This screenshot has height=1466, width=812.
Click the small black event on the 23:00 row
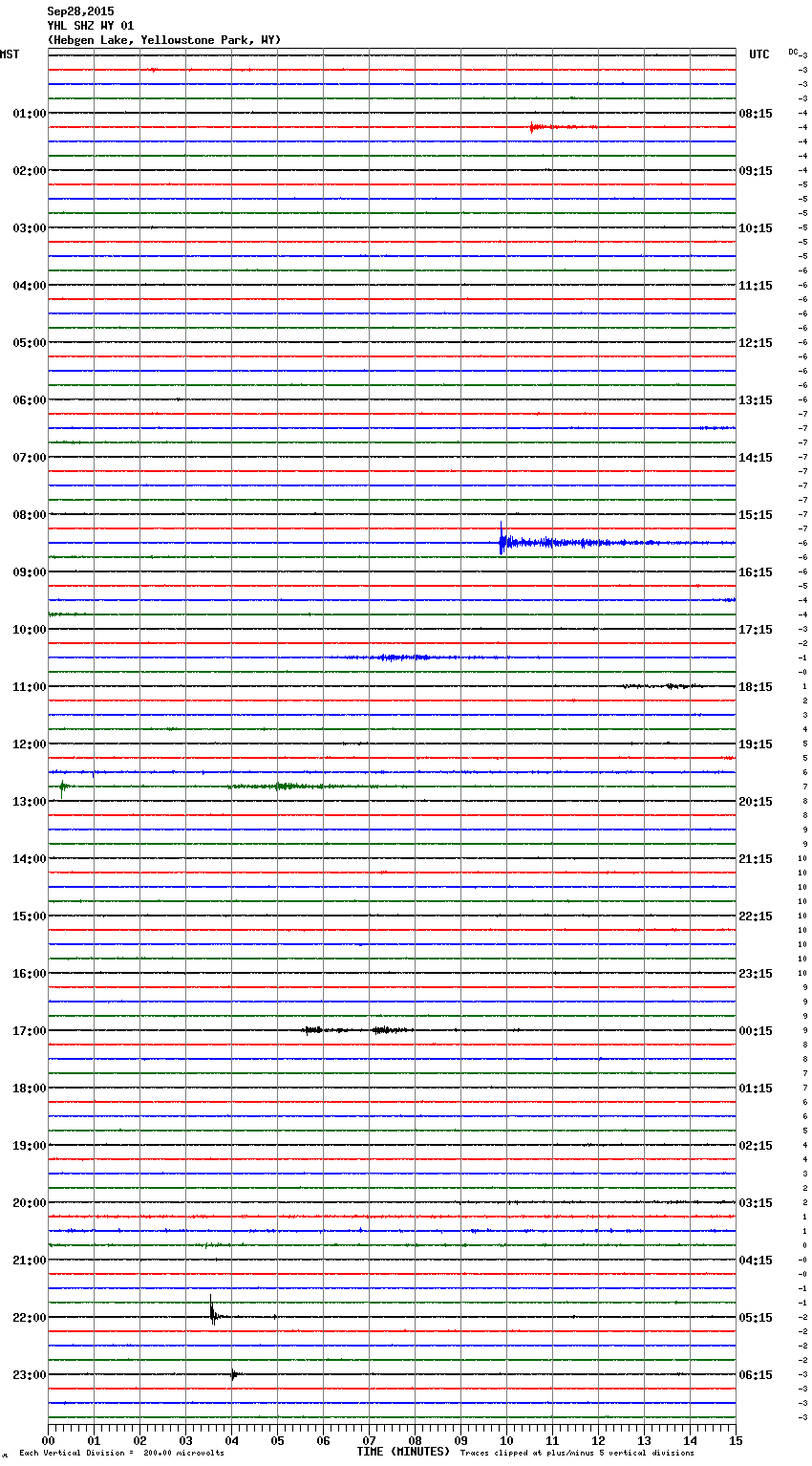pyautogui.click(x=234, y=1374)
